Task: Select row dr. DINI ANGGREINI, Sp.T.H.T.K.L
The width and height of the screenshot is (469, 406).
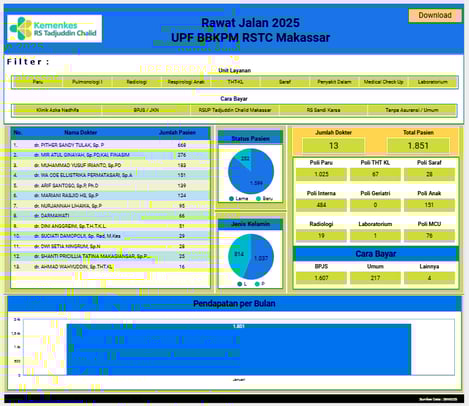Action: pyautogui.click(x=110, y=226)
